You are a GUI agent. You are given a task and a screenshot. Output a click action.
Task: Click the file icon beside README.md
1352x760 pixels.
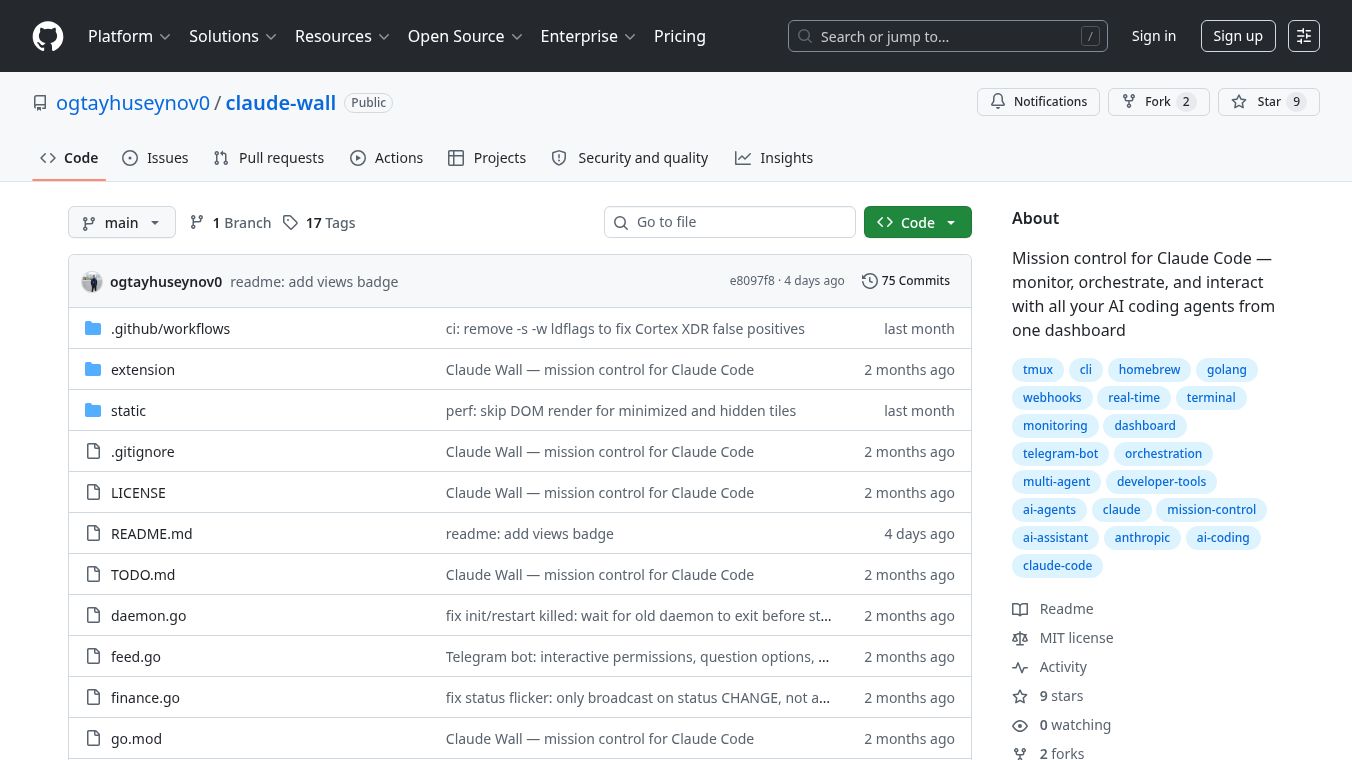point(93,533)
